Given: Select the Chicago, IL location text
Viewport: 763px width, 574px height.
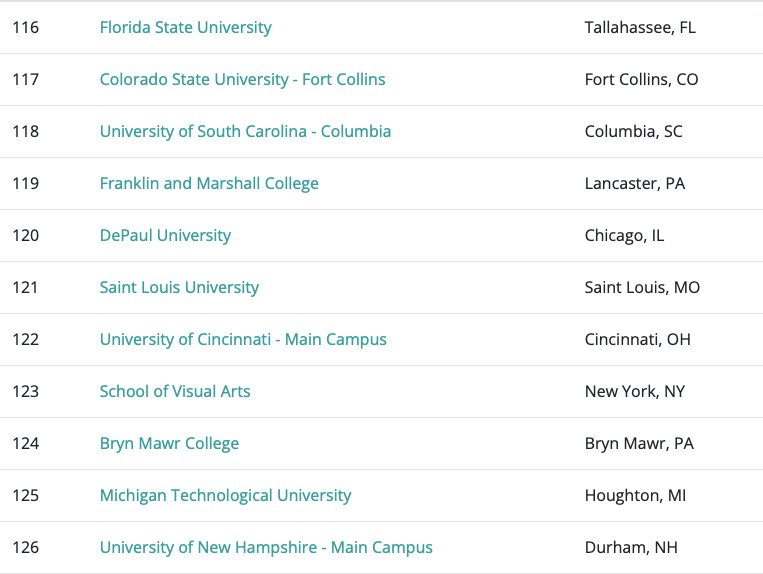Looking at the screenshot, I should pos(624,236).
